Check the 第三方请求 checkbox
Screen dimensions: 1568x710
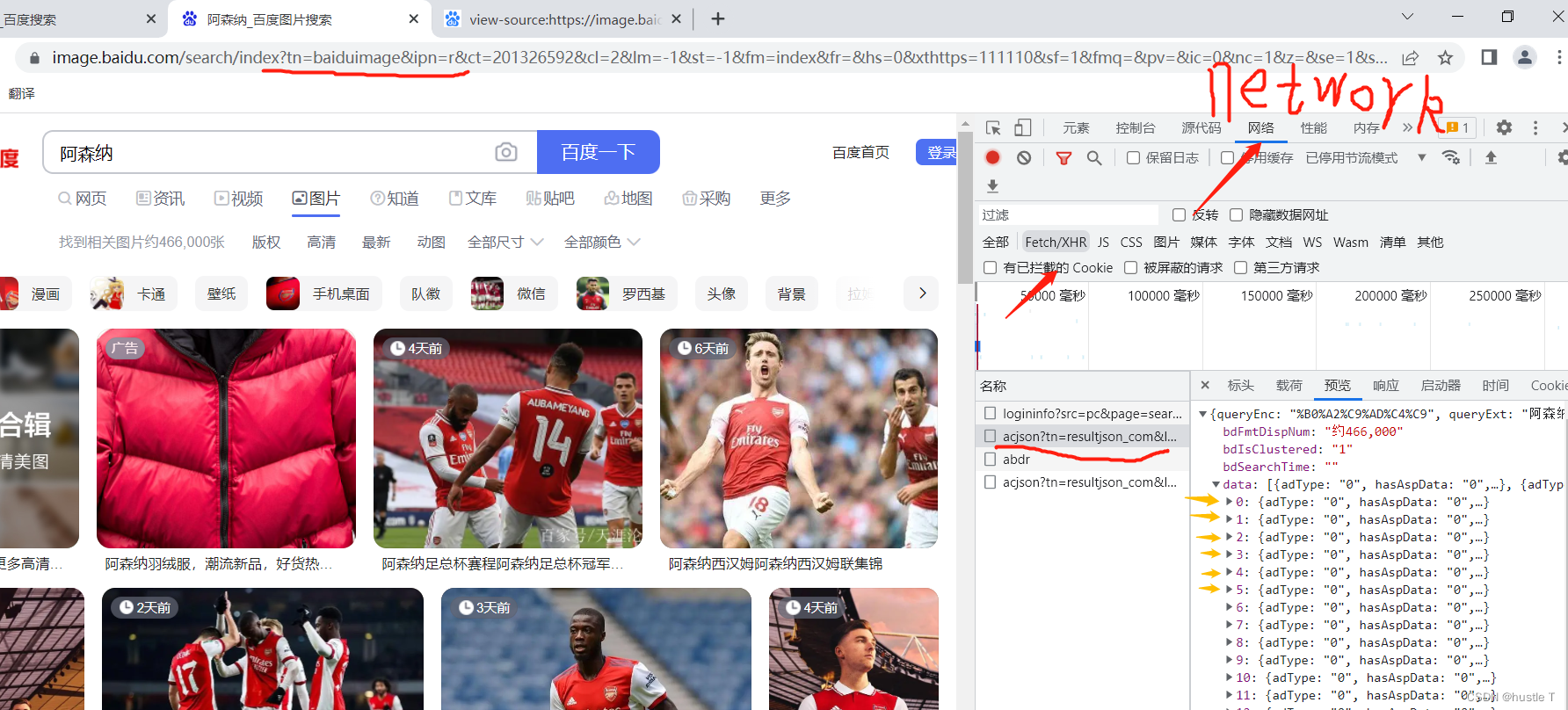[1240, 268]
